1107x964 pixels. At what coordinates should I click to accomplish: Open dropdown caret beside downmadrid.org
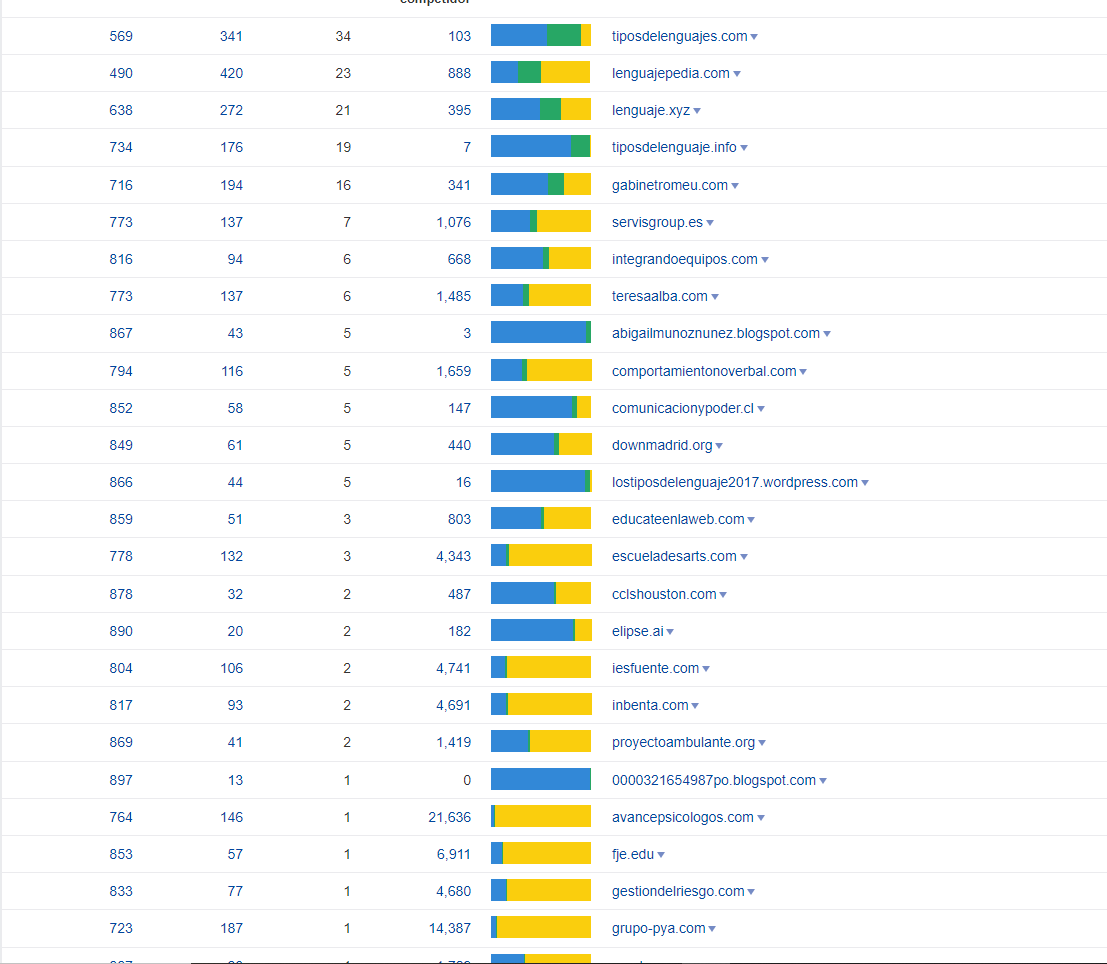click(x=719, y=446)
